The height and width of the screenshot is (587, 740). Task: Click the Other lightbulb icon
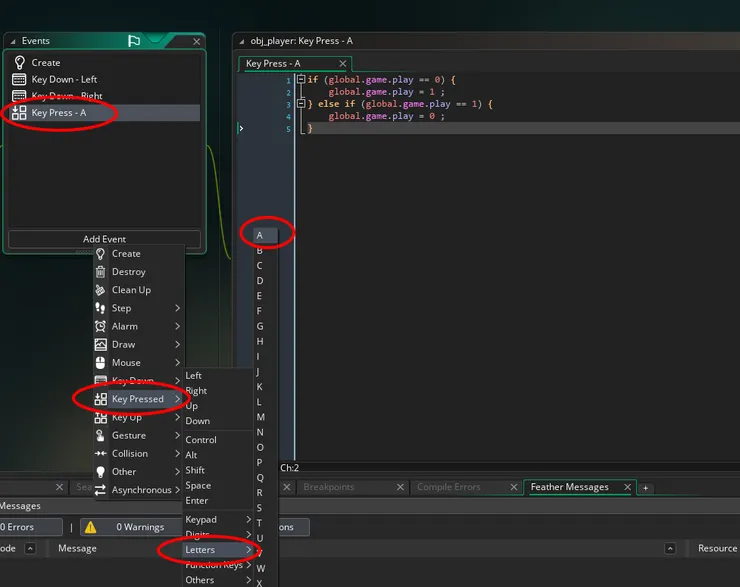point(101,471)
